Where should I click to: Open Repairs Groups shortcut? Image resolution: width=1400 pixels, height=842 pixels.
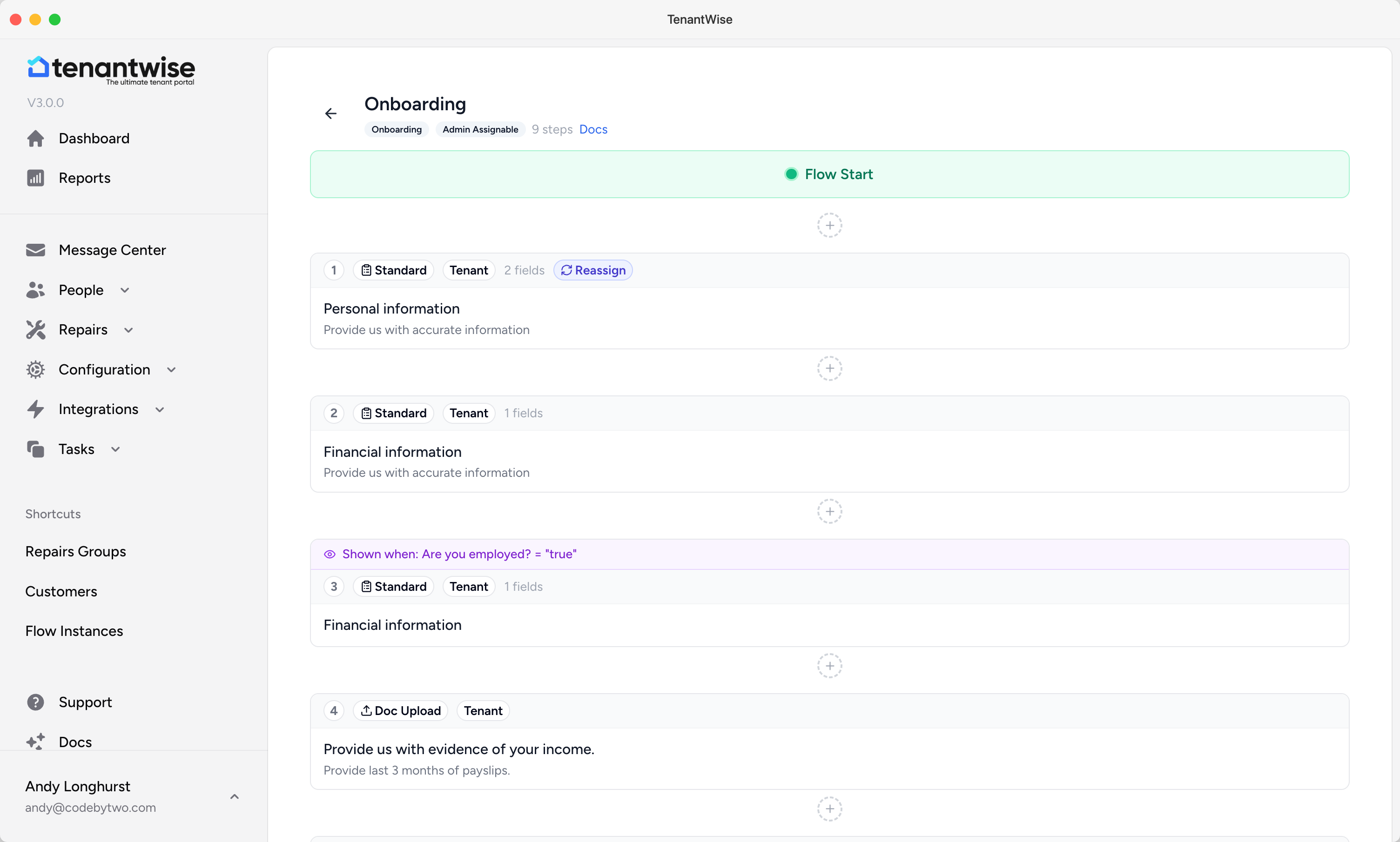click(x=75, y=552)
